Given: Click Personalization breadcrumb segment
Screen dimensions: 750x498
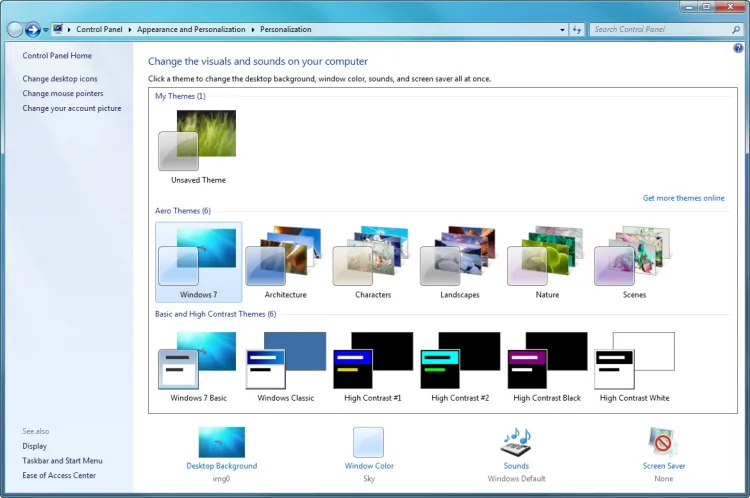Looking at the screenshot, I should click(286, 29).
